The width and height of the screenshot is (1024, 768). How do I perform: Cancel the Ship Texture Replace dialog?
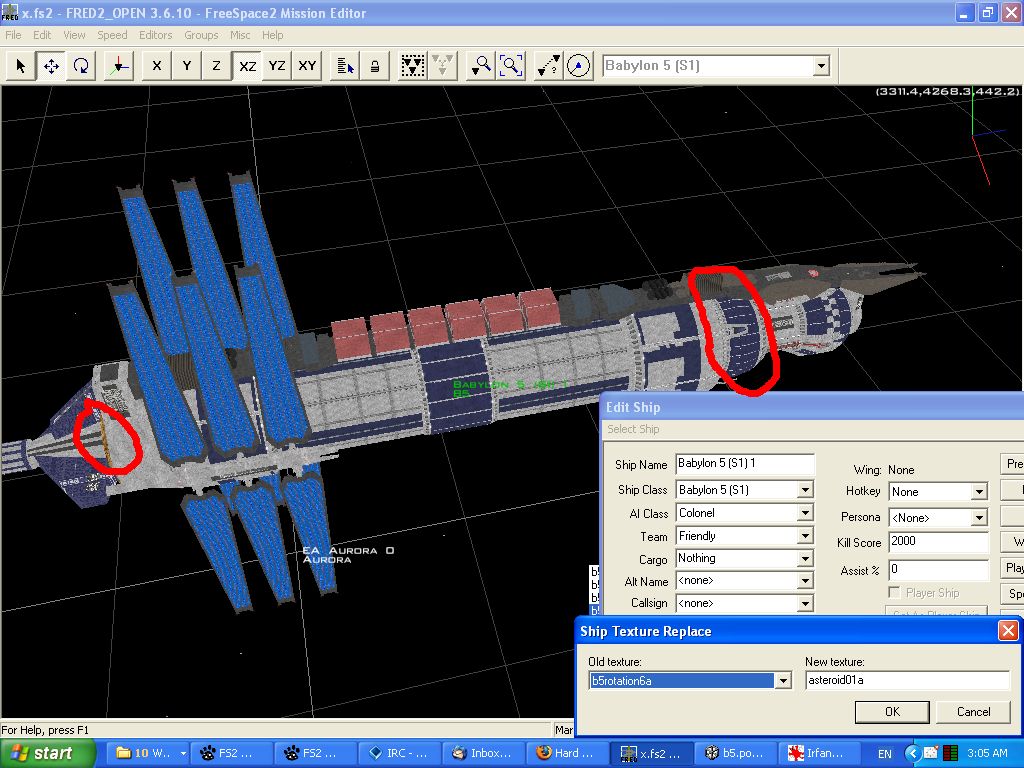(973, 712)
